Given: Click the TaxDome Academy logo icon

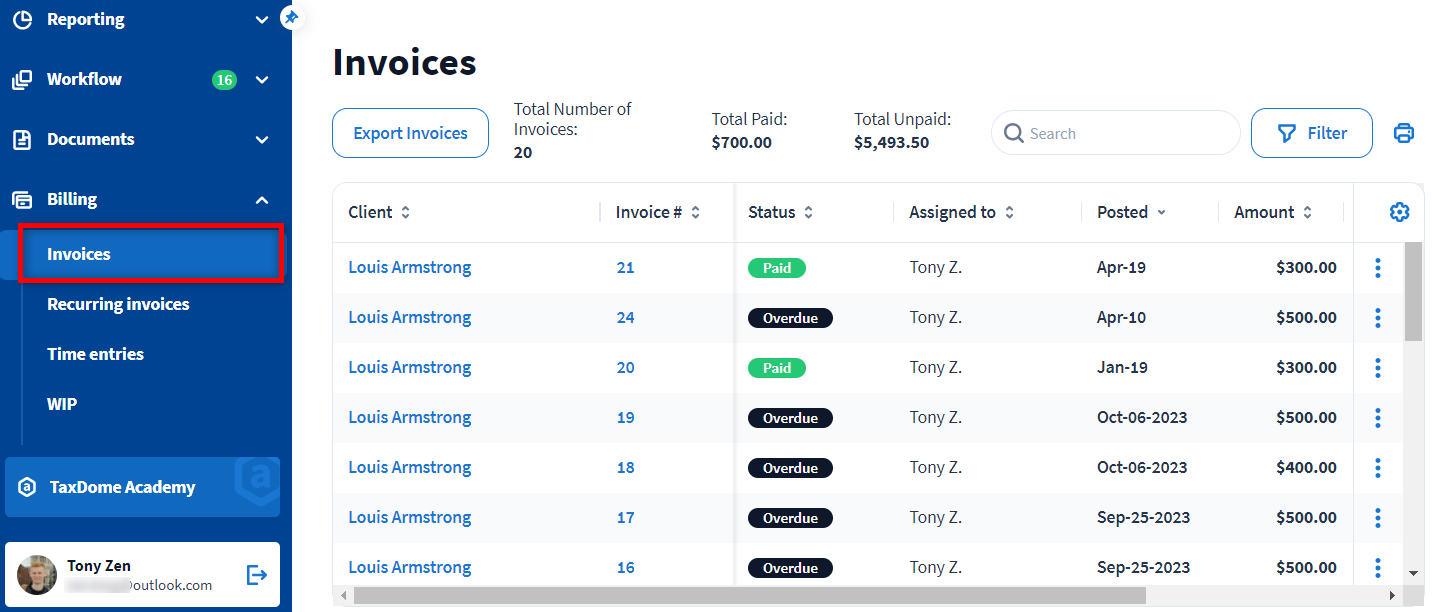Looking at the screenshot, I should point(28,488).
